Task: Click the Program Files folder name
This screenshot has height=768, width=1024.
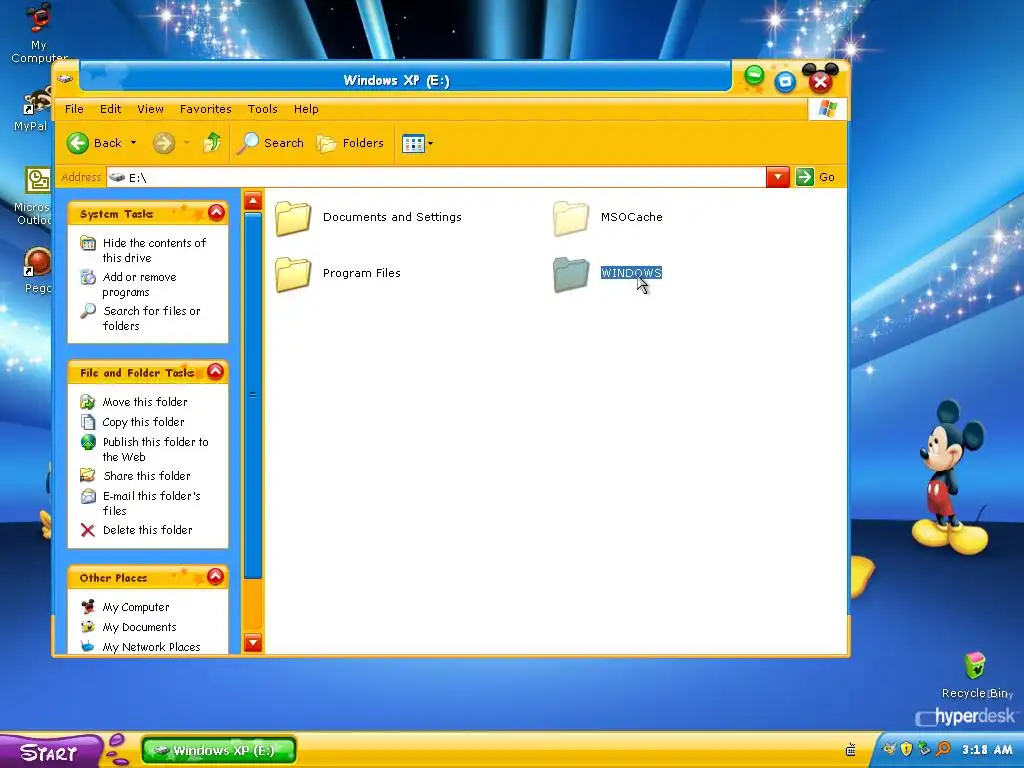Action: (362, 273)
